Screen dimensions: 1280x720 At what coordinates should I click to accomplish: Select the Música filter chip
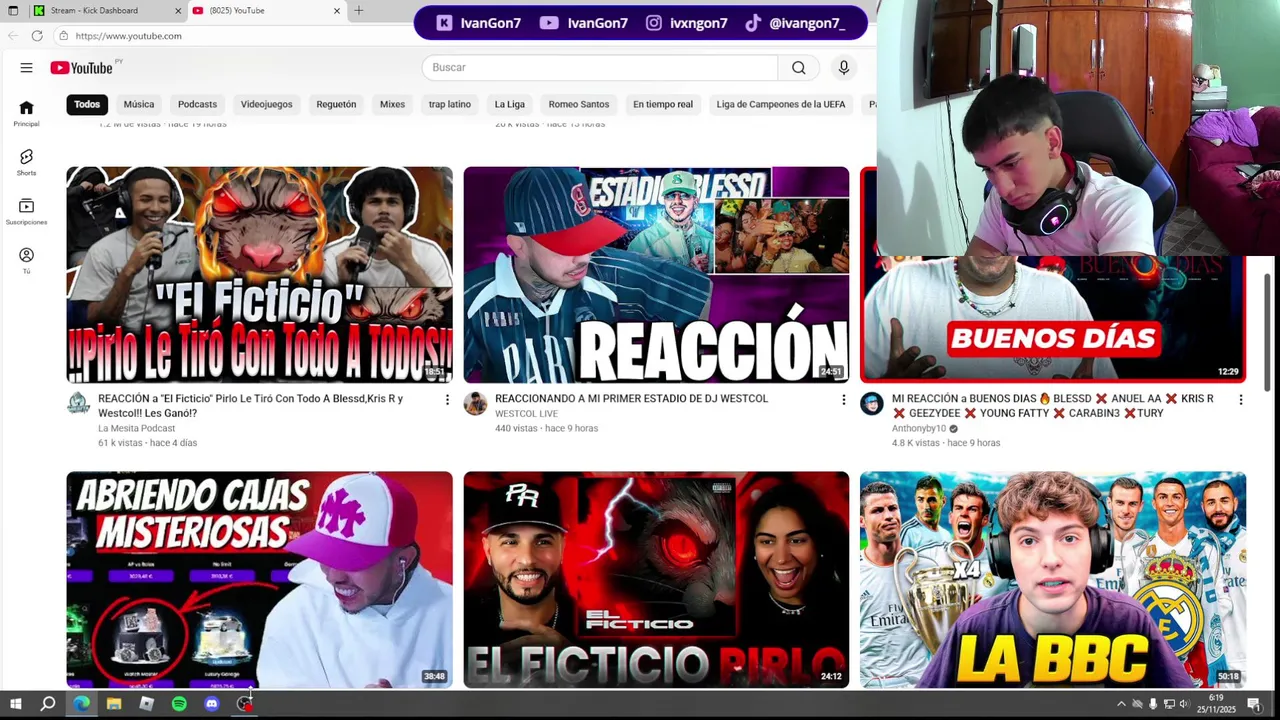[139, 104]
